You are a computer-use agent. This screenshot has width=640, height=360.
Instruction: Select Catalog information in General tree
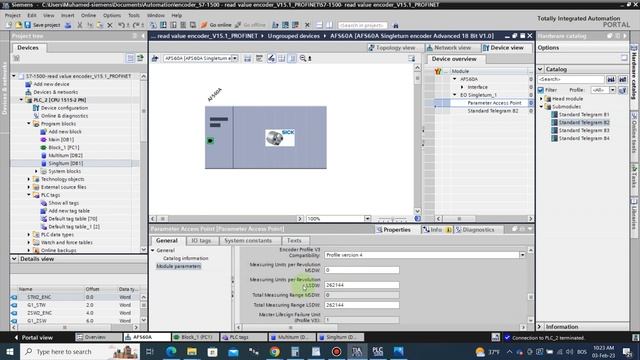186,258
